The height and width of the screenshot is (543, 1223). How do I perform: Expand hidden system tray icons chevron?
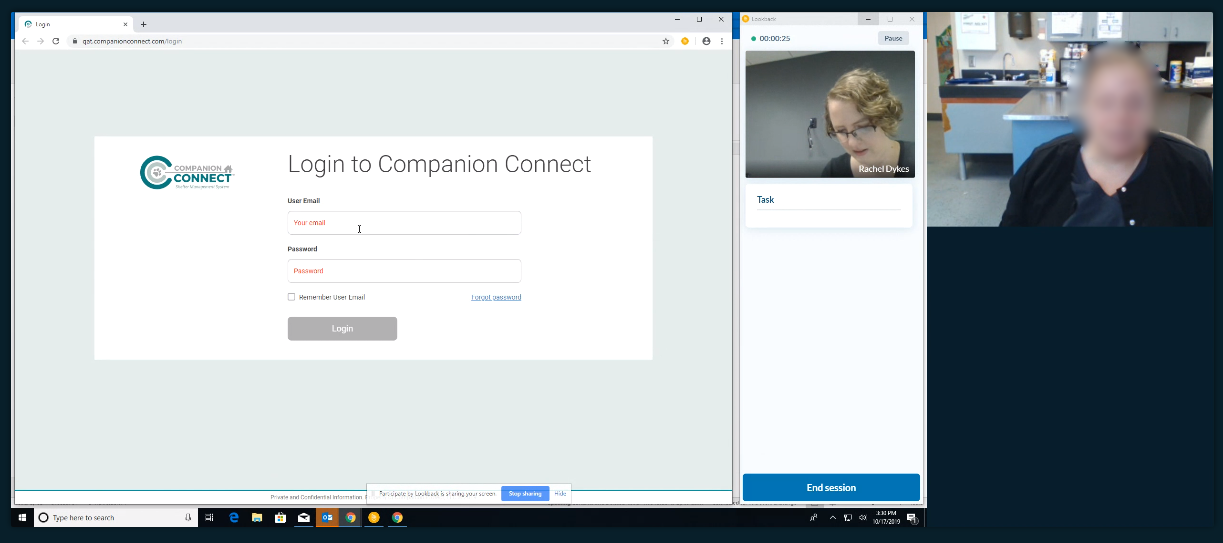(x=832, y=518)
